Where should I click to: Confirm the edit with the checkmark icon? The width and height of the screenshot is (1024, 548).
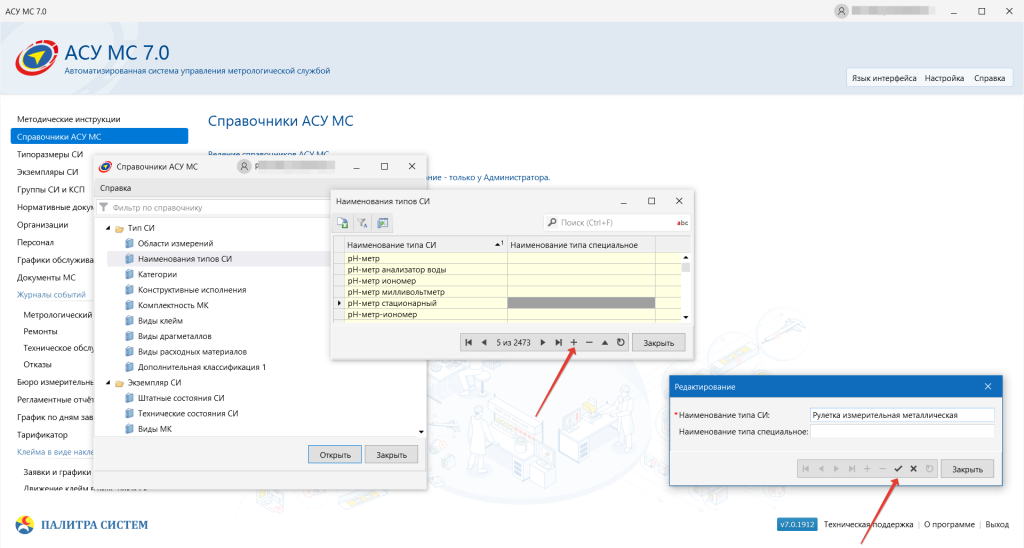898,468
